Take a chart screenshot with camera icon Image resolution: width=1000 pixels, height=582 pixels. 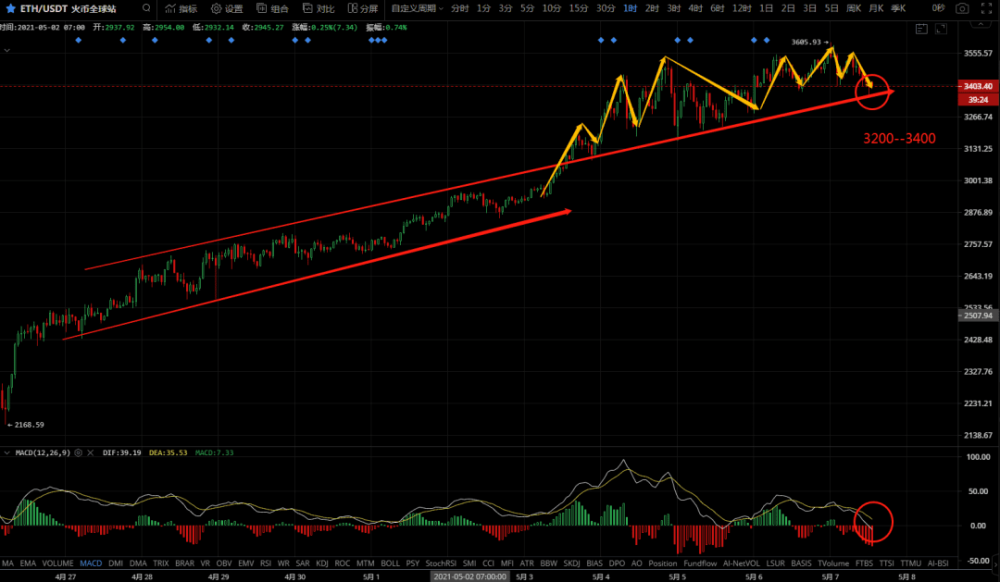pyautogui.click(x=961, y=8)
